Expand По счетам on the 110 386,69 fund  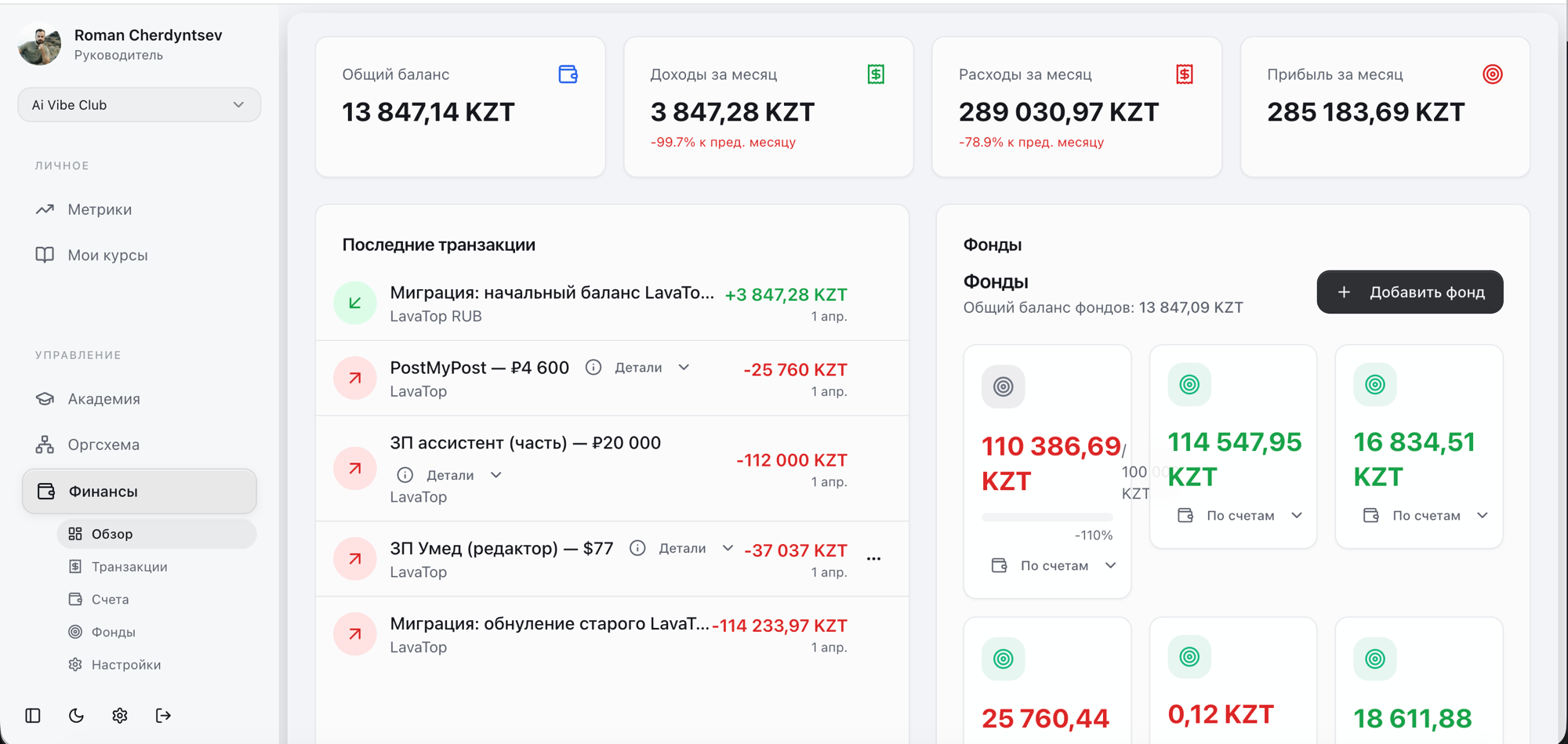(x=1054, y=566)
